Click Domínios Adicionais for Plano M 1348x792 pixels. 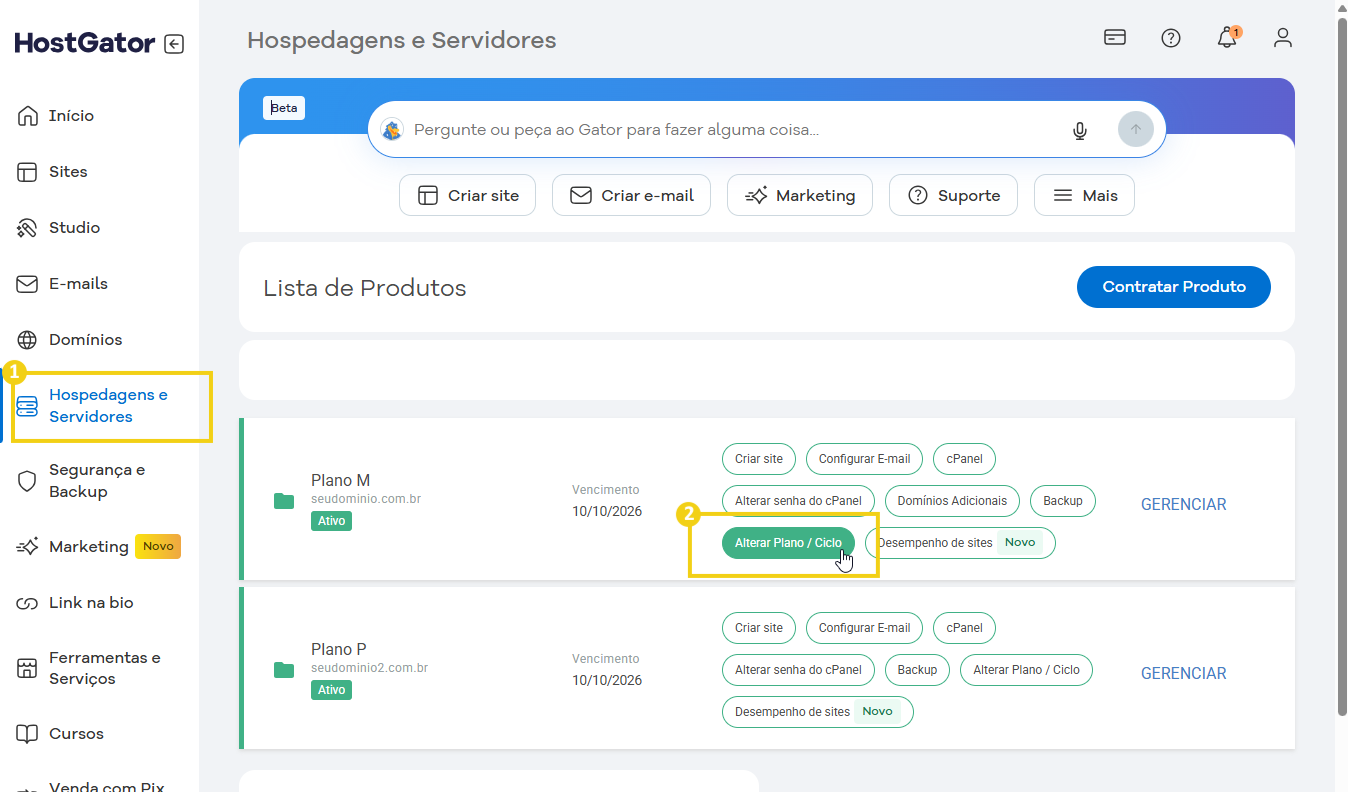pyautogui.click(x=952, y=501)
